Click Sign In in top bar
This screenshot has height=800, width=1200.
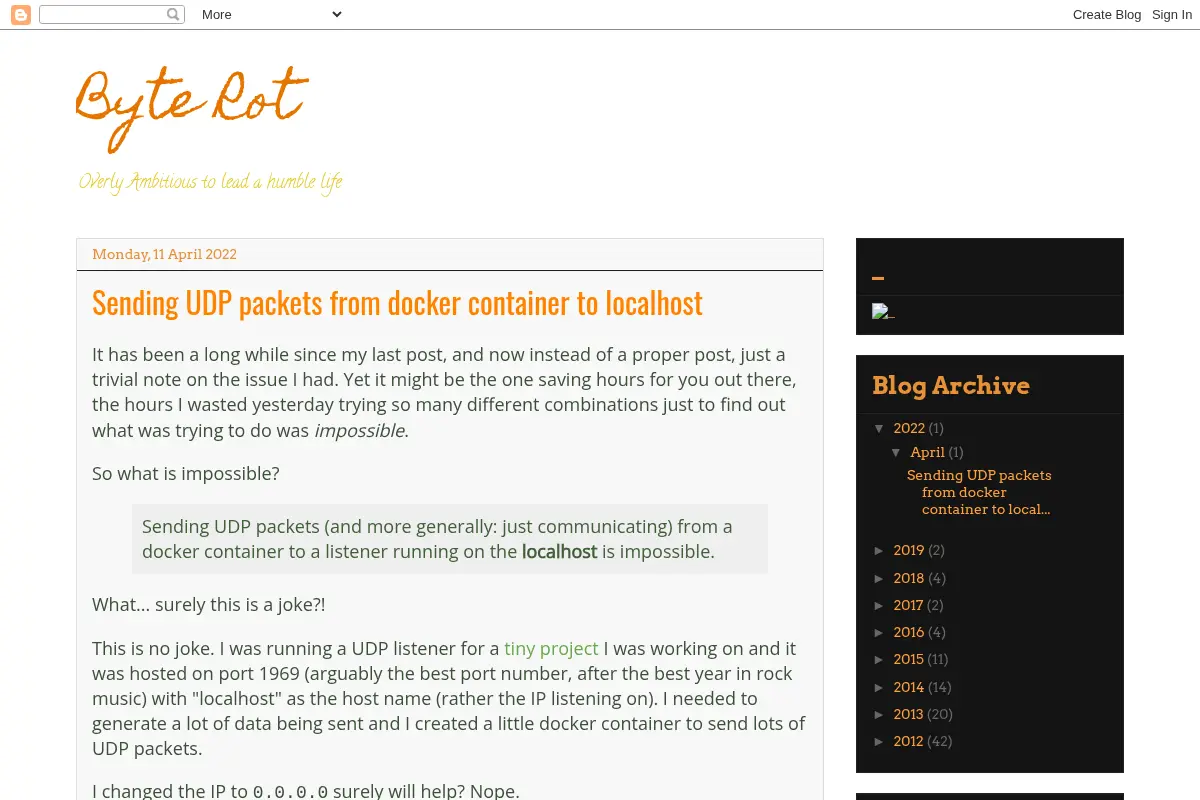(1172, 14)
